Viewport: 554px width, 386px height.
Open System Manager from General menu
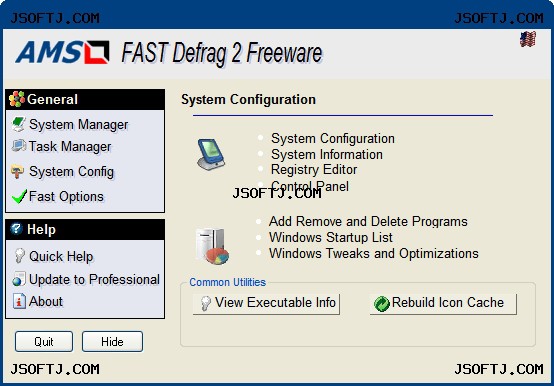[78, 124]
